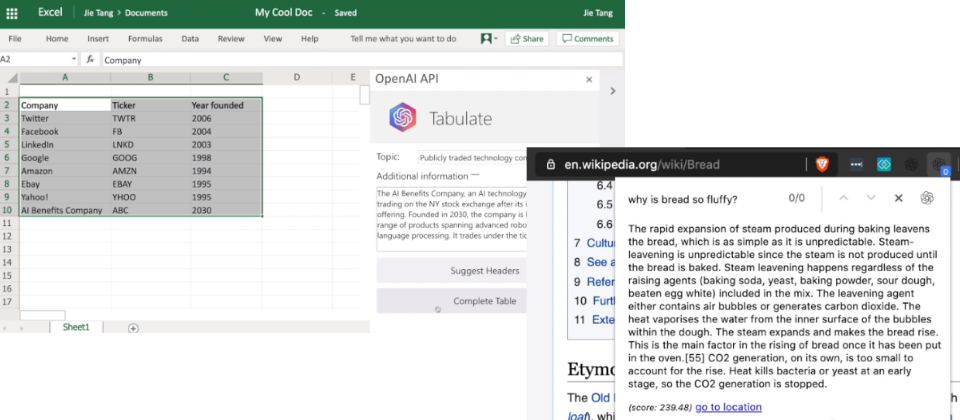Click the 2030 year cell
This screenshot has height=420, width=960.
[x=226, y=210]
